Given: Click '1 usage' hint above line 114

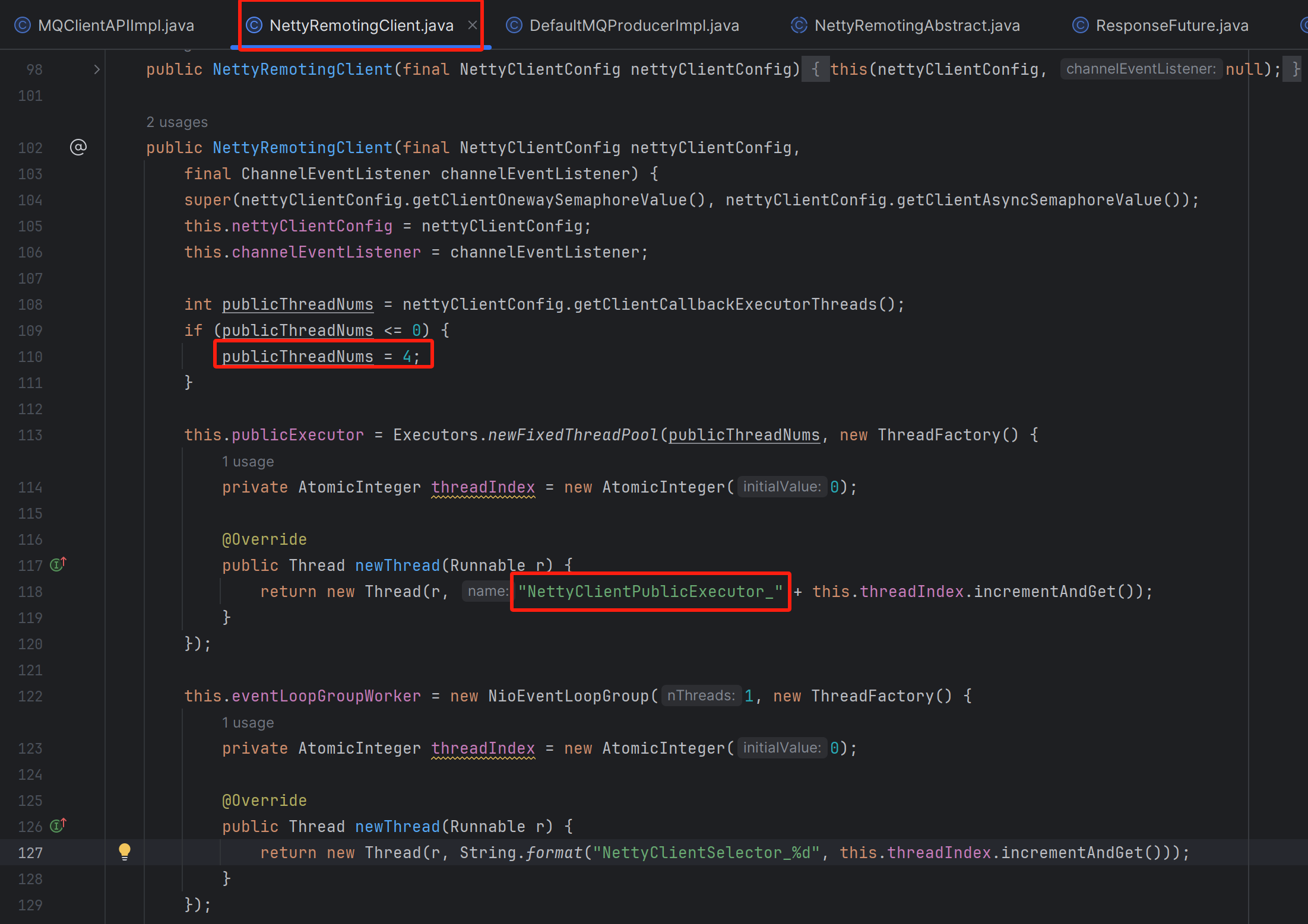Looking at the screenshot, I should click(248, 462).
